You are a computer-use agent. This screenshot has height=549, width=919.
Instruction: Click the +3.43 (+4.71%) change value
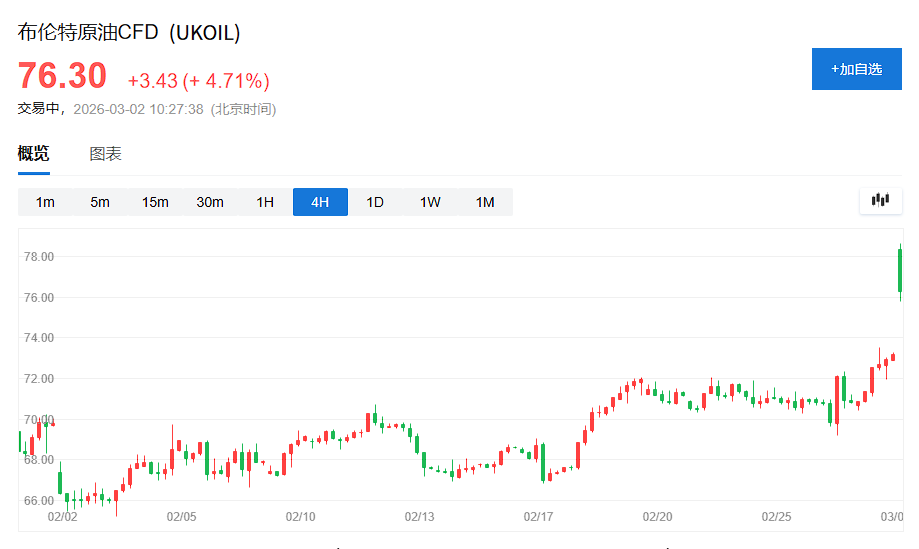coord(198,80)
